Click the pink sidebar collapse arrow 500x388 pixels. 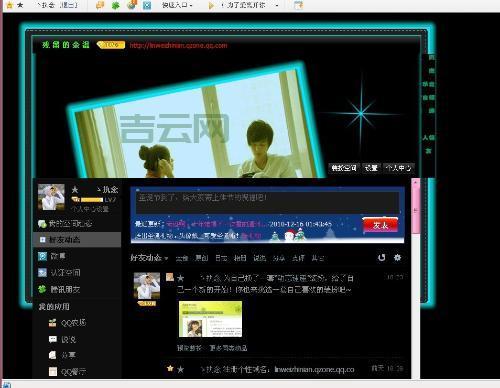click(x=415, y=210)
